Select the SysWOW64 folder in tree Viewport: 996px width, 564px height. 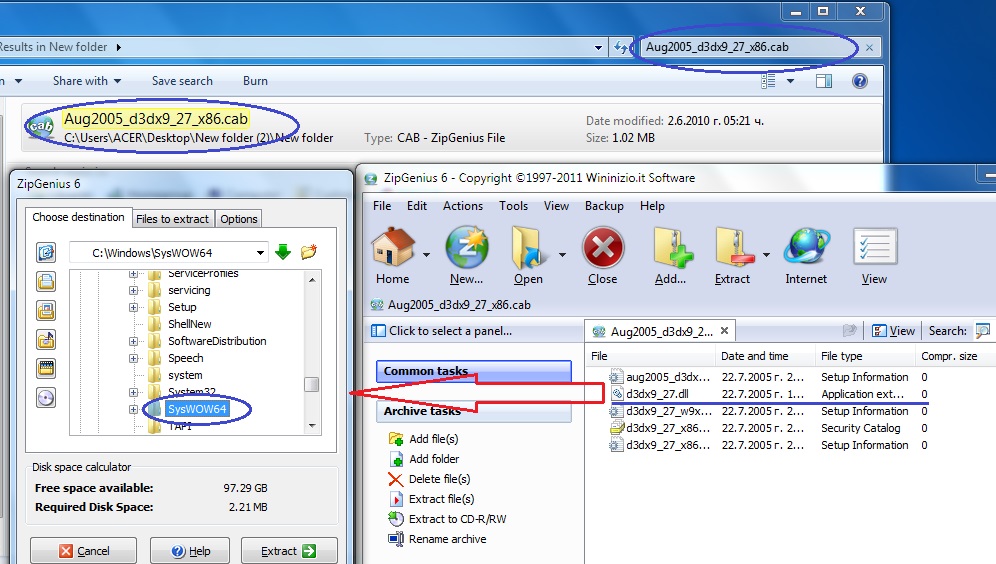197,409
